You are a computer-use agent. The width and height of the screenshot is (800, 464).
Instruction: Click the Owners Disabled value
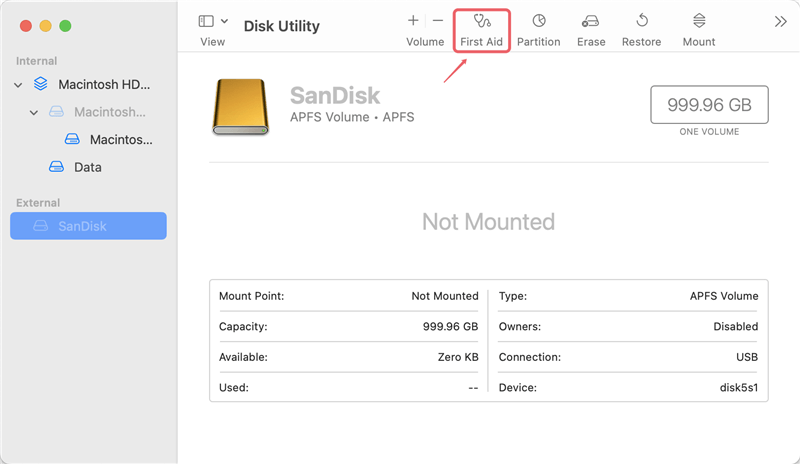[x=735, y=327]
